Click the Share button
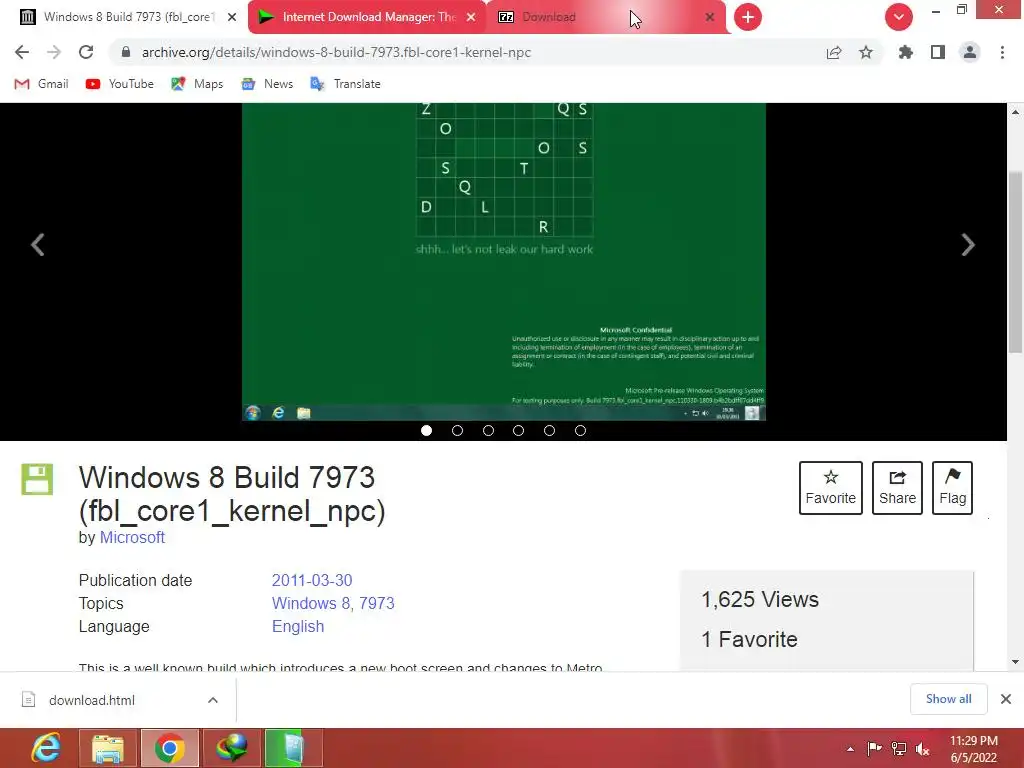Image resolution: width=1024 pixels, height=768 pixels. 897,488
